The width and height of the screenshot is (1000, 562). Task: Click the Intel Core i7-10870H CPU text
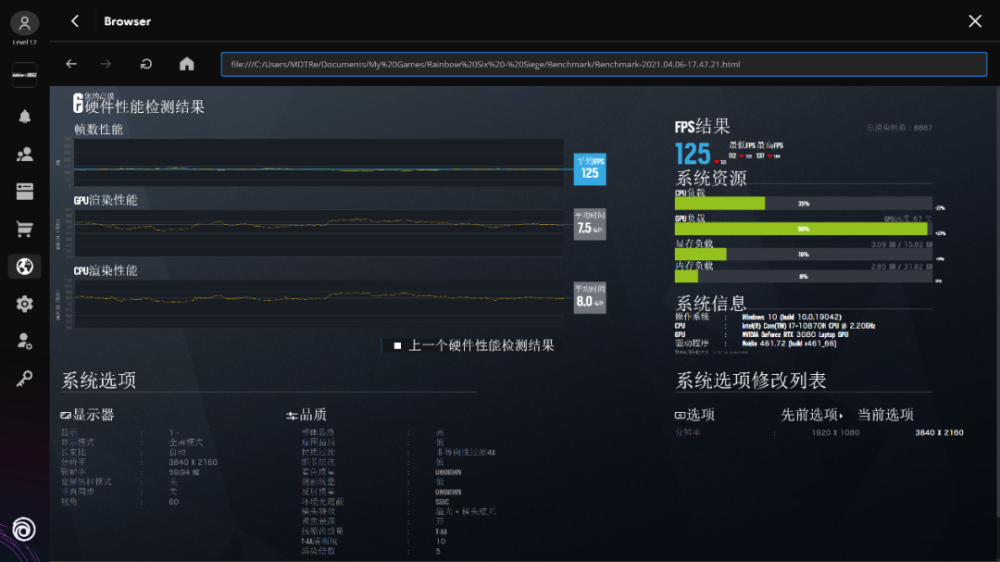(x=808, y=326)
